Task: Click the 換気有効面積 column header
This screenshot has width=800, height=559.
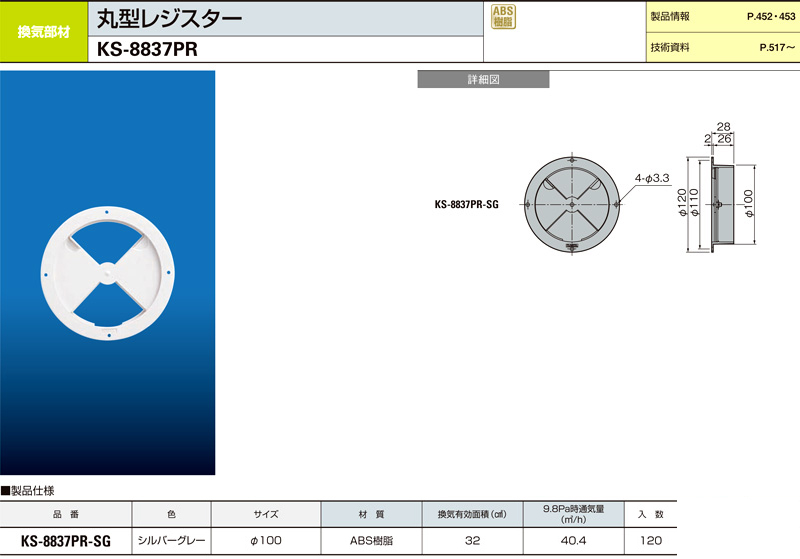Action: point(472,514)
